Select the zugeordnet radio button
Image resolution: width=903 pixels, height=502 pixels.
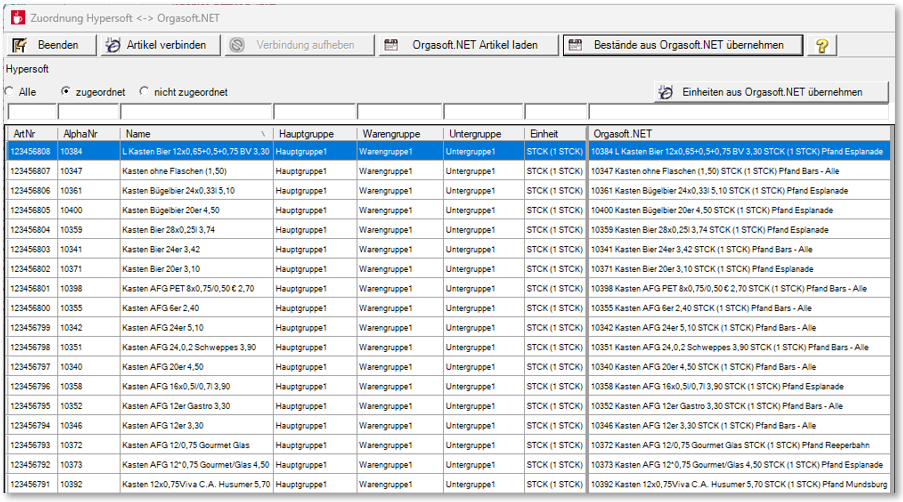(x=65, y=92)
